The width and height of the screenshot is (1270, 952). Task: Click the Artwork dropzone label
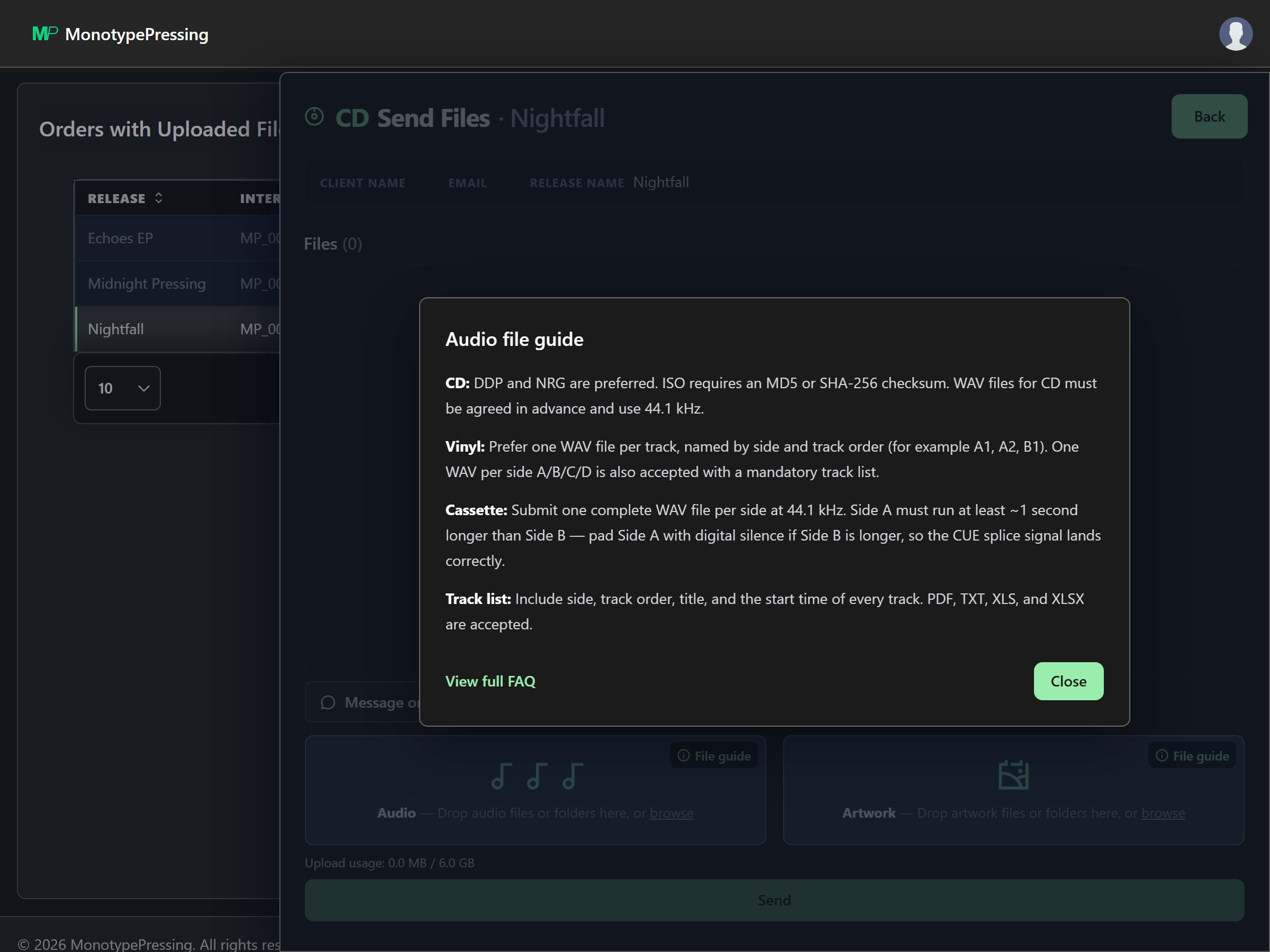click(869, 813)
